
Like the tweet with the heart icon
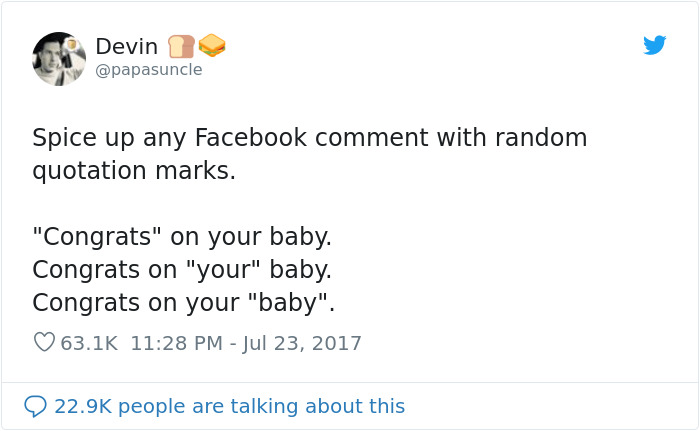[x=44, y=343]
